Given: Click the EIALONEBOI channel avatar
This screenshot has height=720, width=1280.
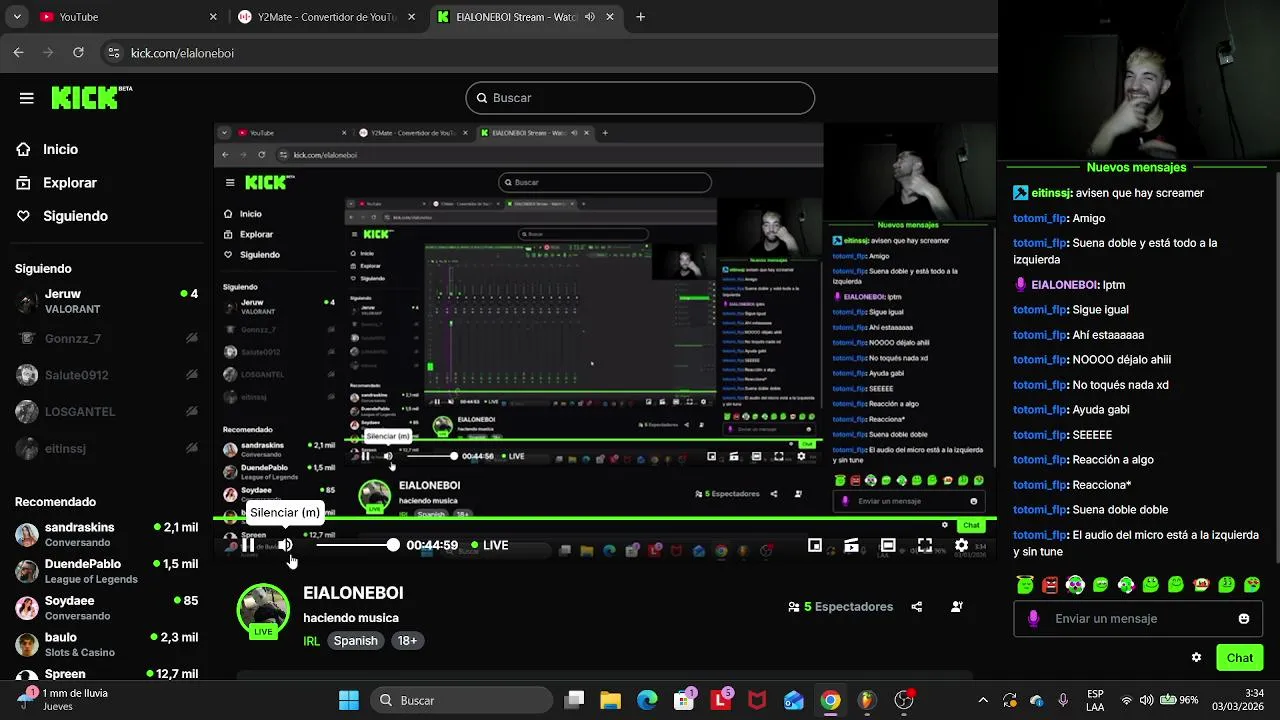Looking at the screenshot, I should 263,609.
